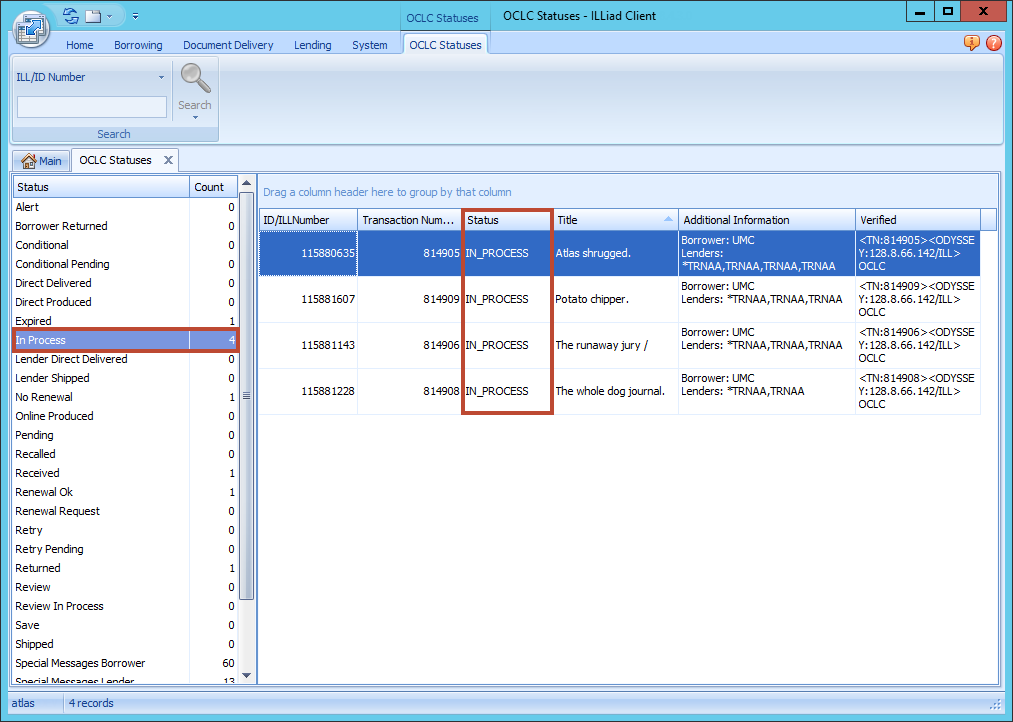1013x722 pixels.
Task: Click the refresh icon on the Quick Access toolbar
Action: [69, 15]
